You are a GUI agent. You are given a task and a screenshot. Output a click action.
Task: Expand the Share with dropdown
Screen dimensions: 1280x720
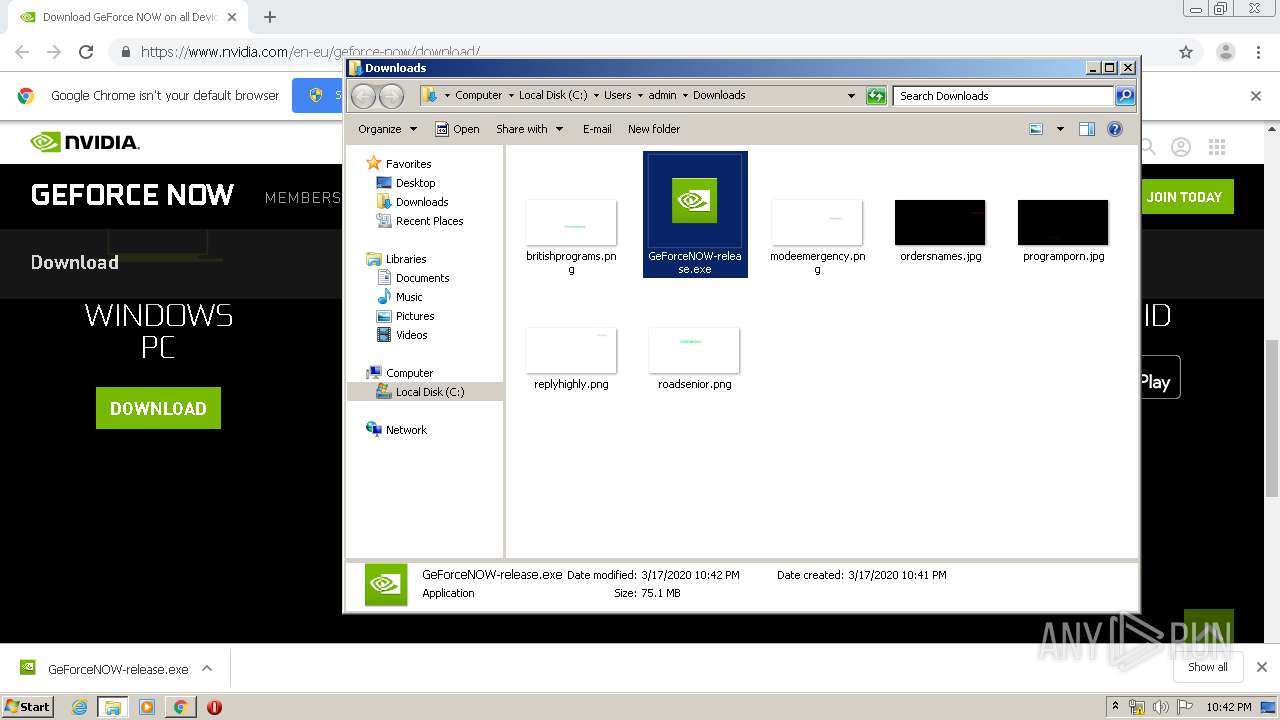coord(529,129)
